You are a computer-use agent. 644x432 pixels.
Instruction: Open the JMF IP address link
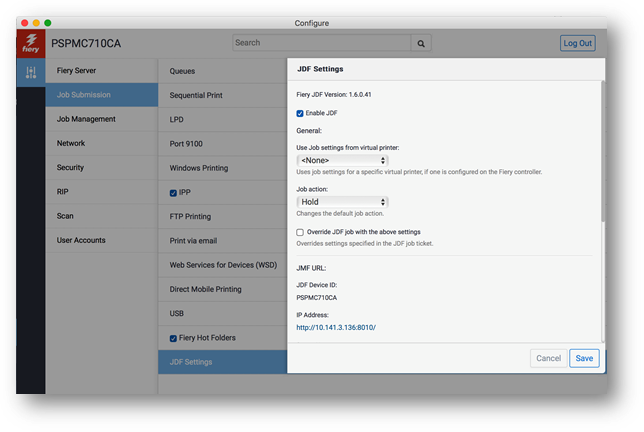click(x=336, y=327)
